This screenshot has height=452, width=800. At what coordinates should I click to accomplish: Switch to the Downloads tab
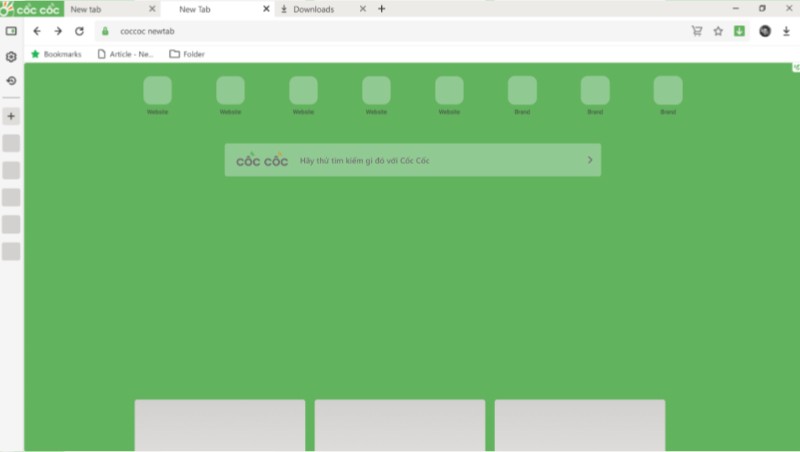point(313,9)
